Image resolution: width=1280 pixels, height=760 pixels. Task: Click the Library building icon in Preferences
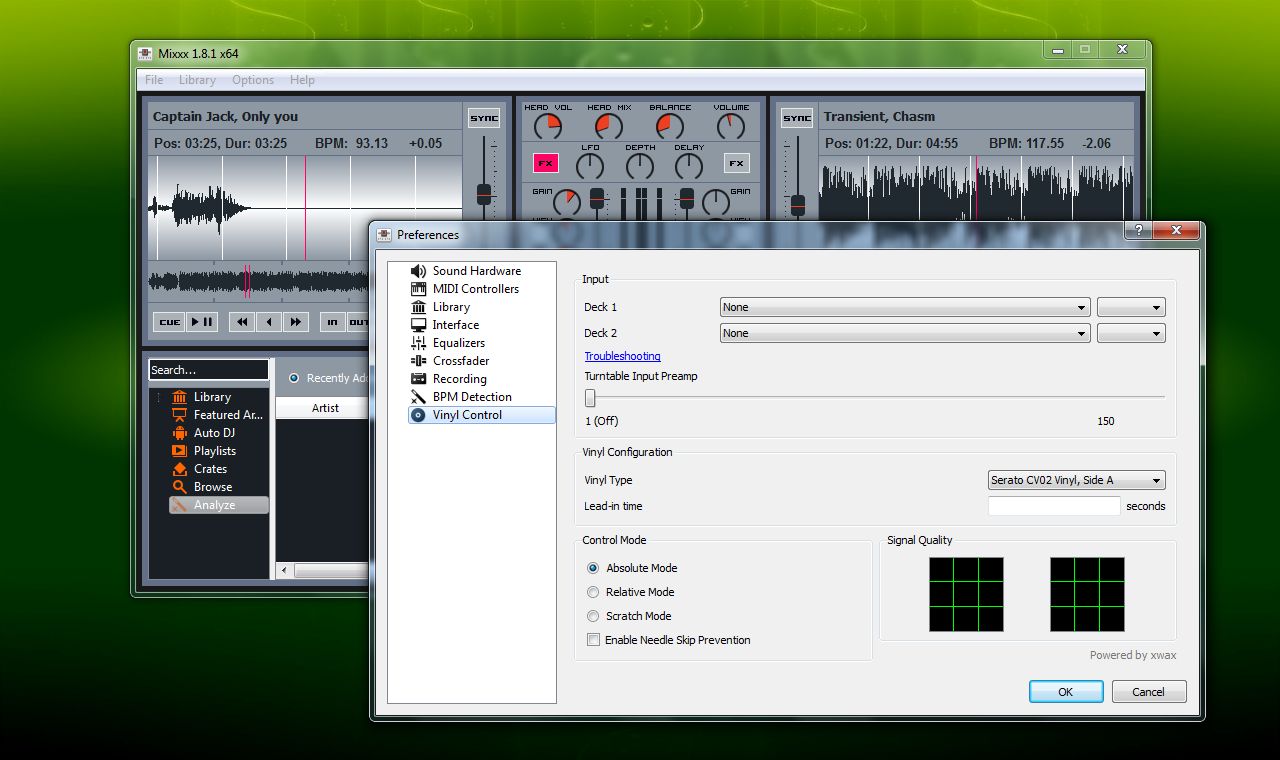click(418, 307)
